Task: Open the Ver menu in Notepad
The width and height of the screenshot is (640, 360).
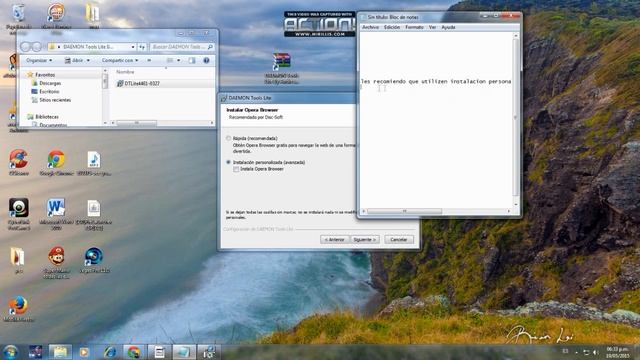Action: tap(432, 27)
